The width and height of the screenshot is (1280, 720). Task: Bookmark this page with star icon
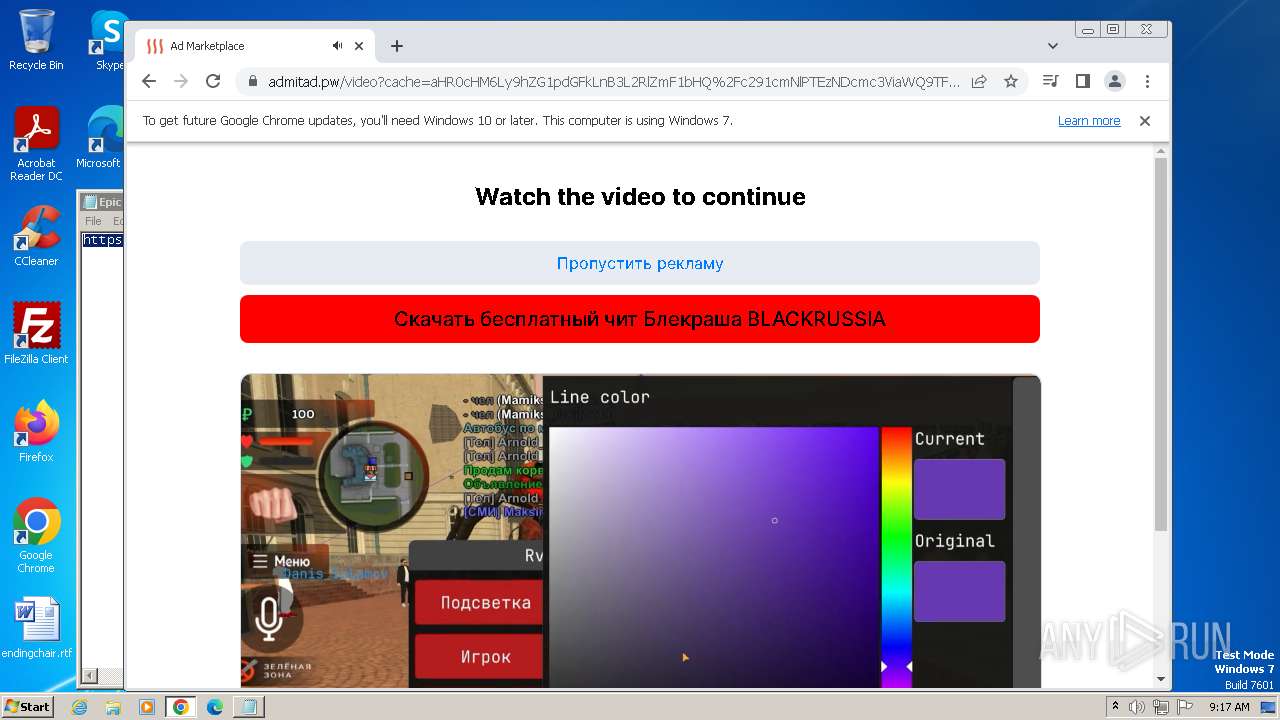point(1011,82)
